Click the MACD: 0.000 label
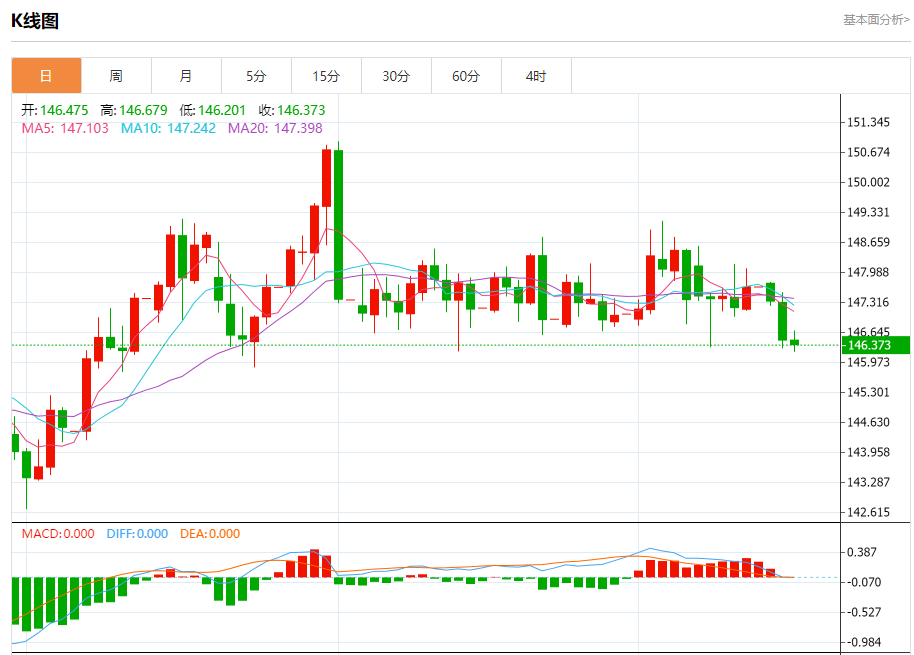The width and height of the screenshot is (914, 655). pos(58,534)
